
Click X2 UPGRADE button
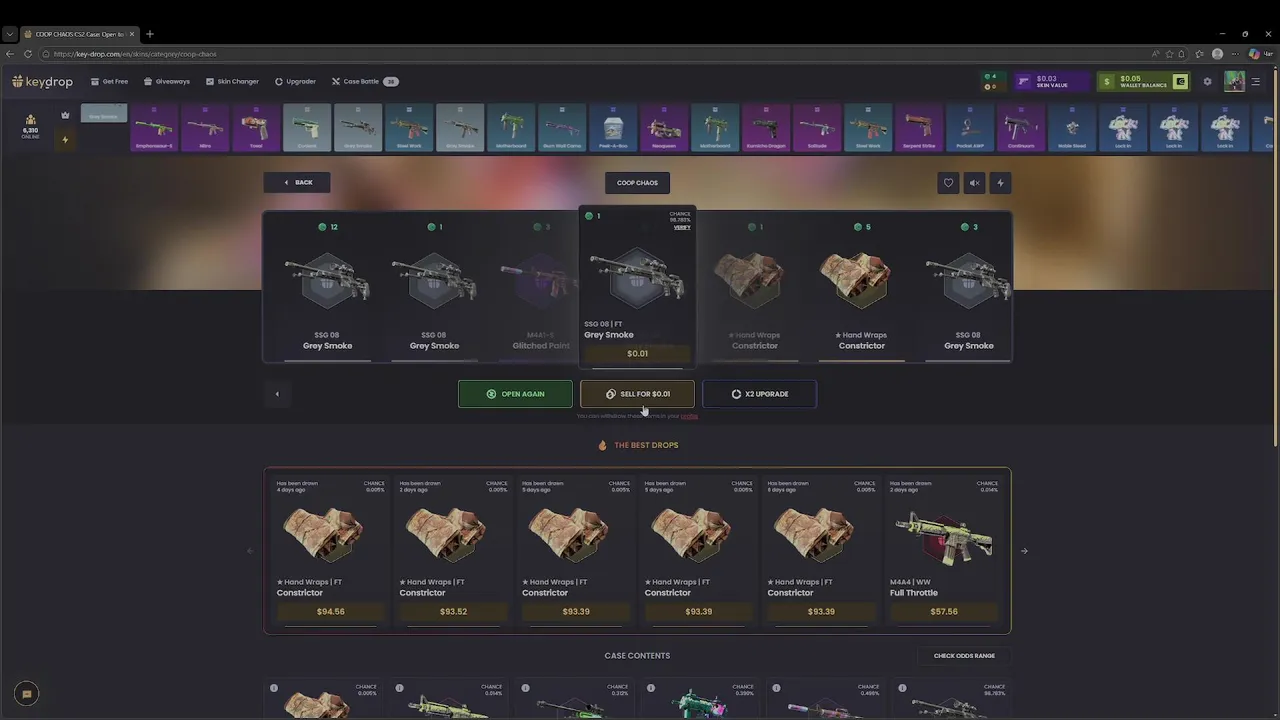759,394
